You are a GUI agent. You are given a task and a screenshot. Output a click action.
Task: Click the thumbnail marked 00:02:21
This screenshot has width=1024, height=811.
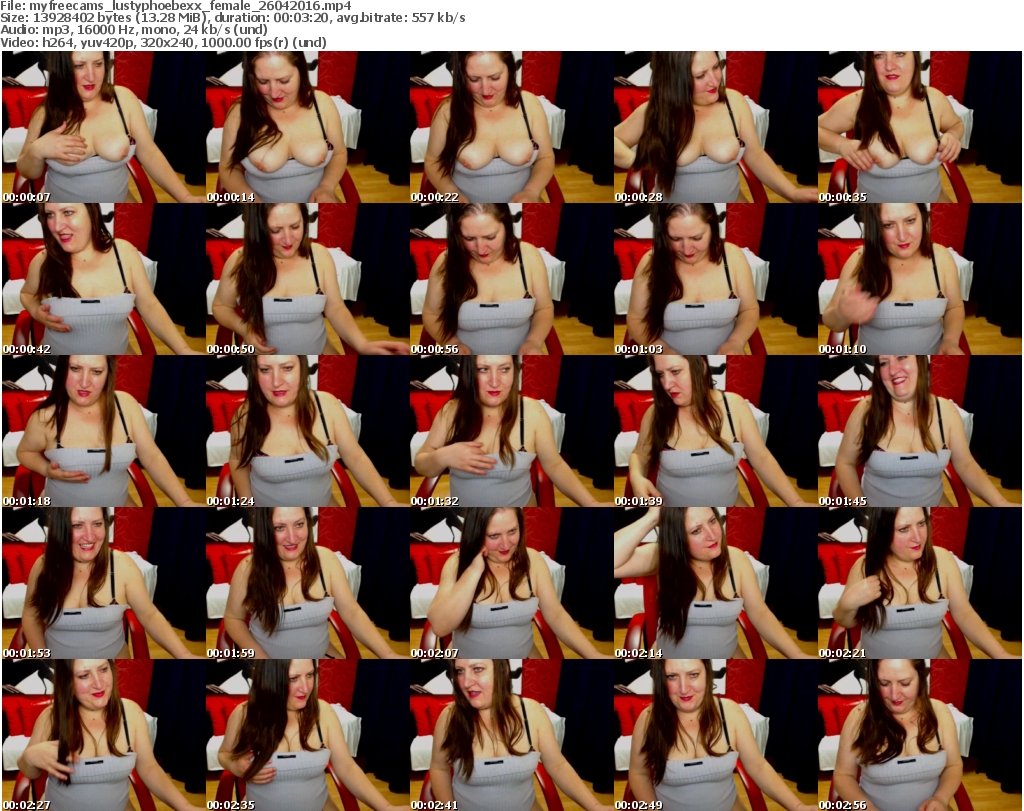(x=920, y=583)
